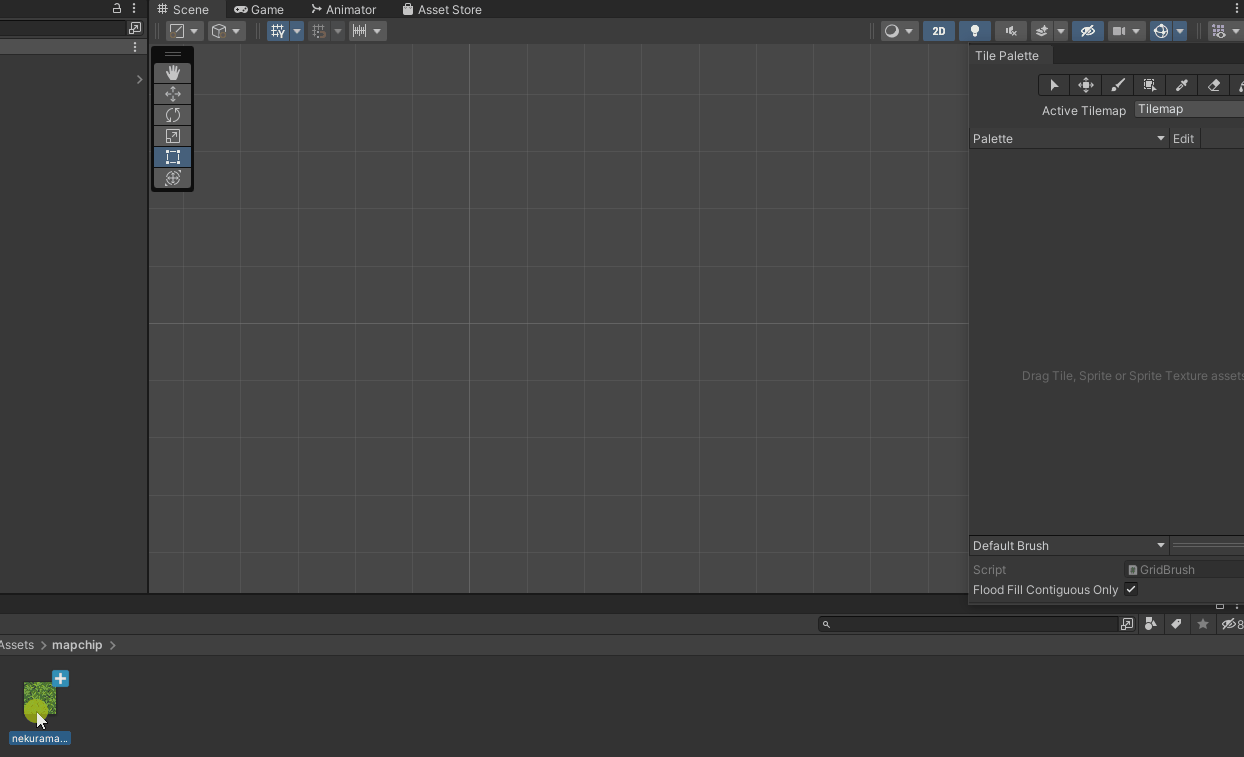1244x757 pixels.
Task: Toggle the 2D view mode
Action: 938,31
